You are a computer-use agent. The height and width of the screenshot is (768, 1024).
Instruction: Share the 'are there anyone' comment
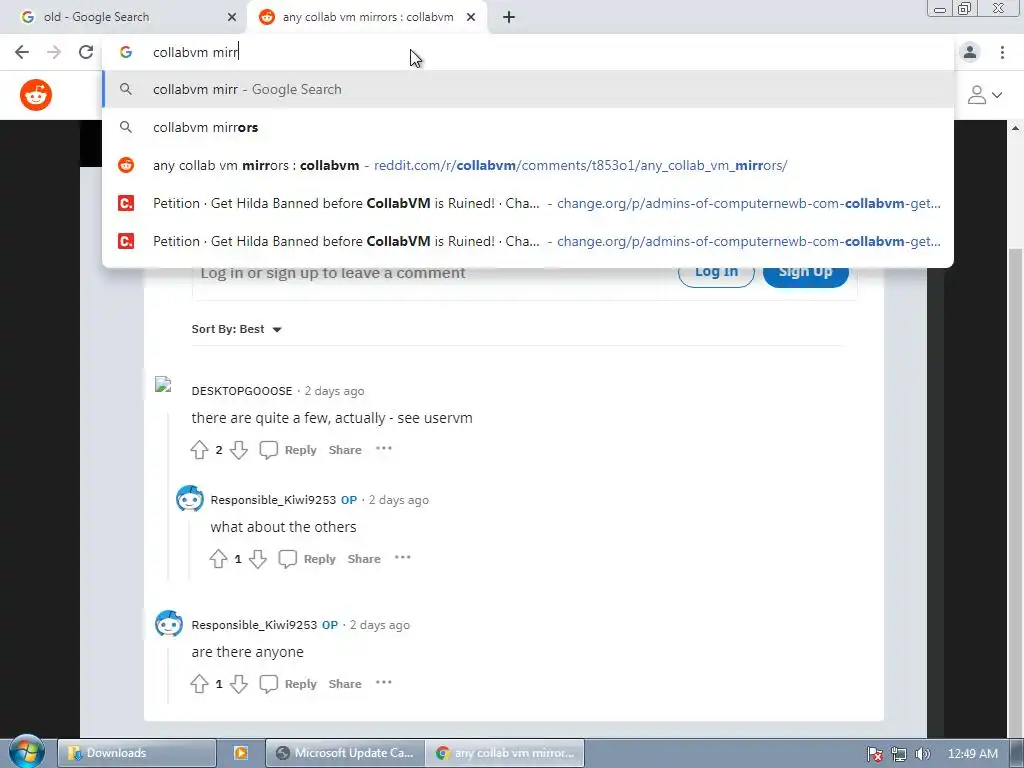coord(345,684)
